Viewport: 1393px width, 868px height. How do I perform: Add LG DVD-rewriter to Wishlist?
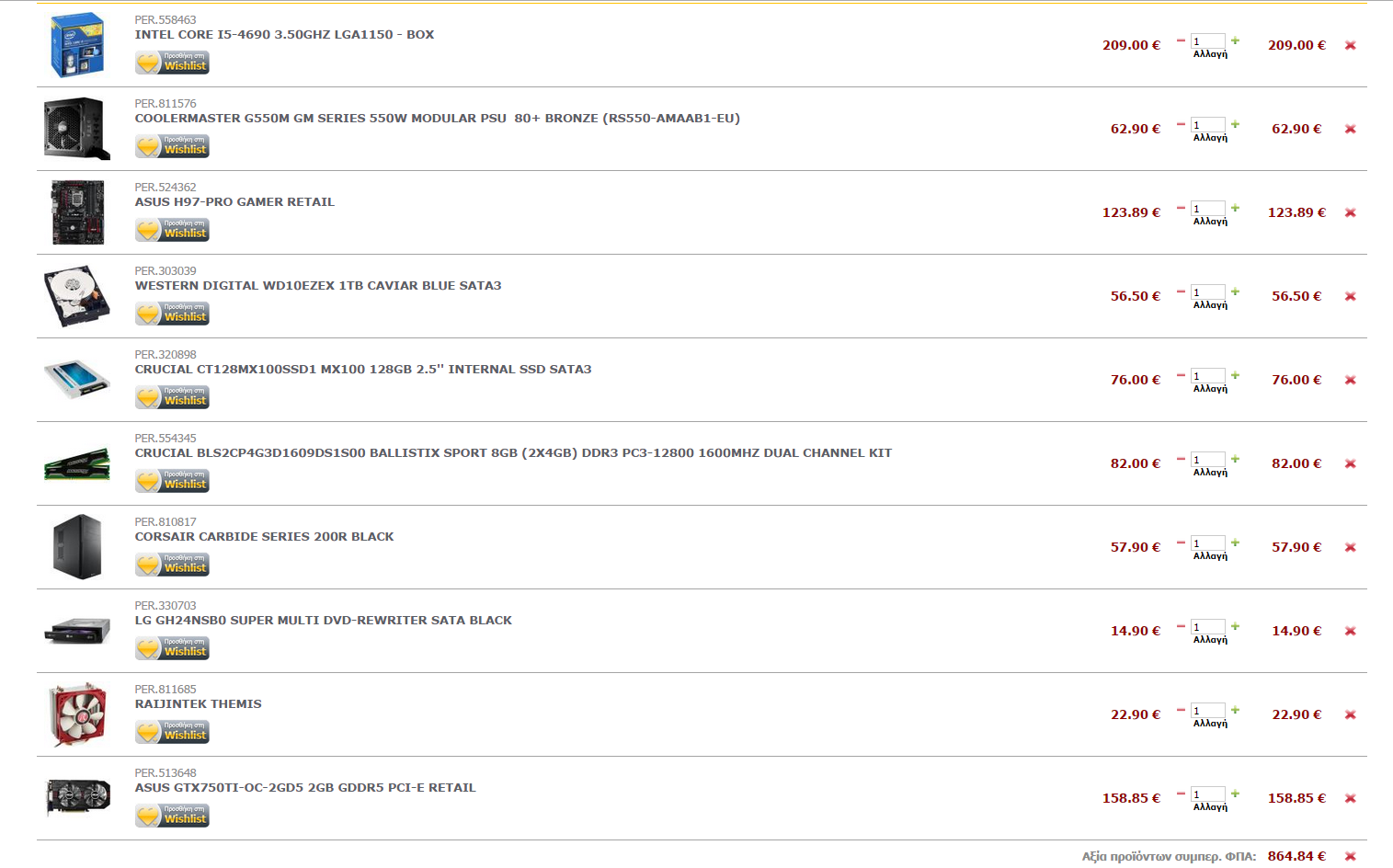click(x=172, y=648)
